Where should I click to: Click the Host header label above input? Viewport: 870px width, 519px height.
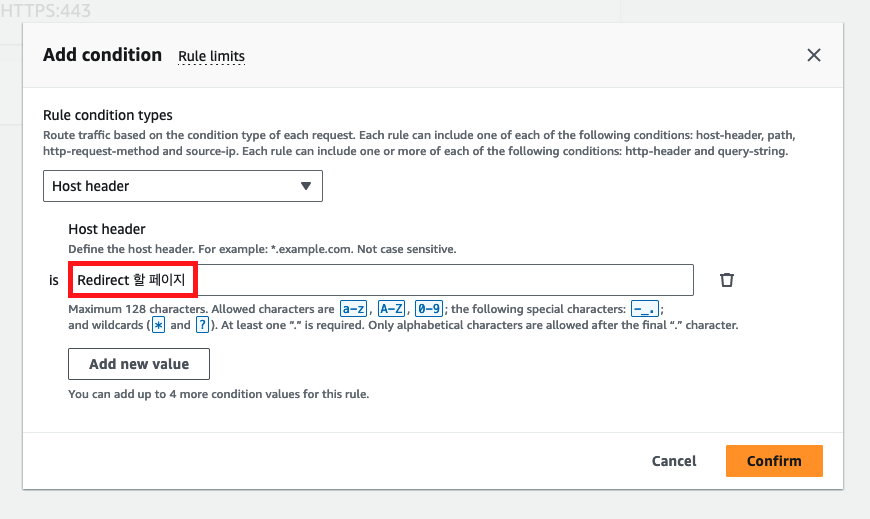(x=107, y=229)
